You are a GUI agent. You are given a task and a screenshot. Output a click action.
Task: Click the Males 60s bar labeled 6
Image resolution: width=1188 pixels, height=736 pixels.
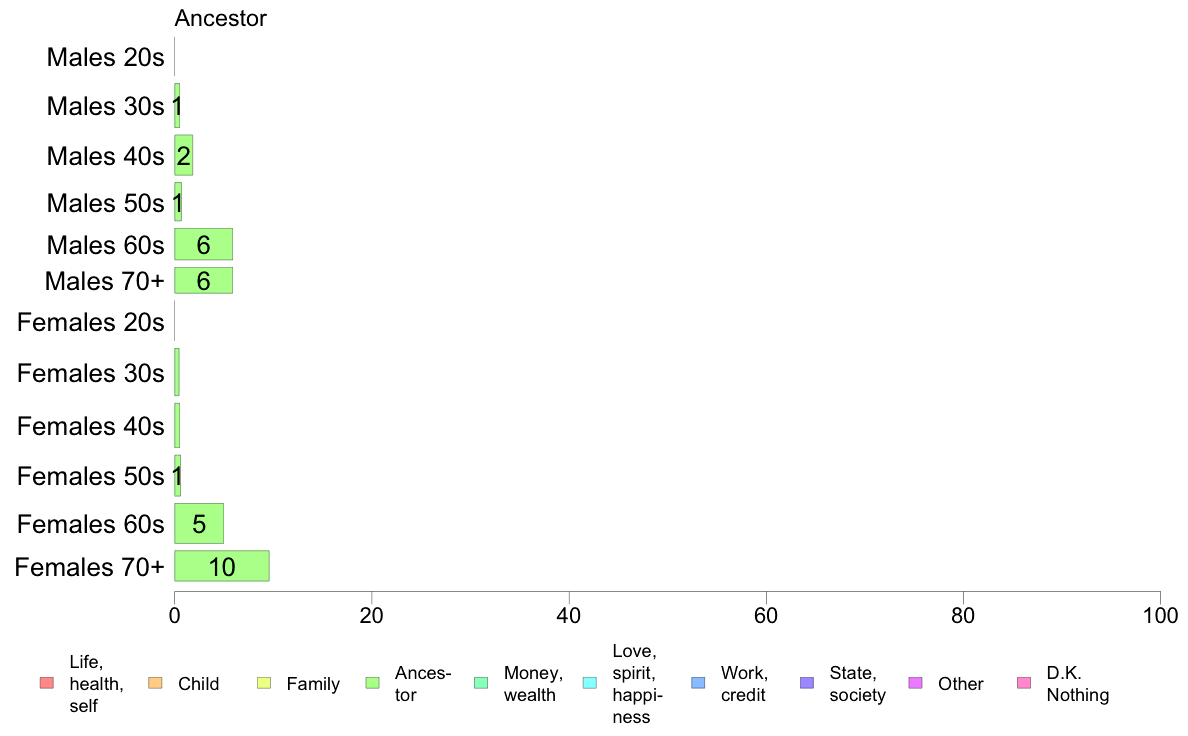point(203,244)
